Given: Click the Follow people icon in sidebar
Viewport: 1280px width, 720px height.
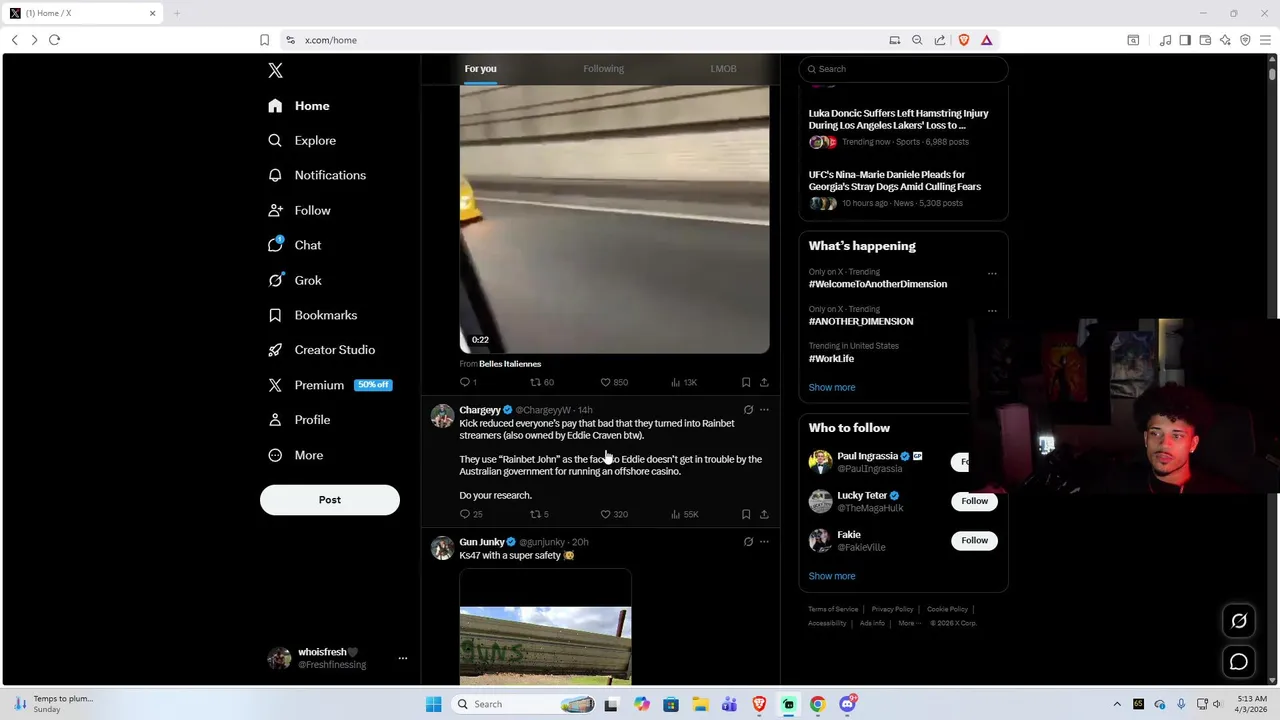Looking at the screenshot, I should point(275,210).
